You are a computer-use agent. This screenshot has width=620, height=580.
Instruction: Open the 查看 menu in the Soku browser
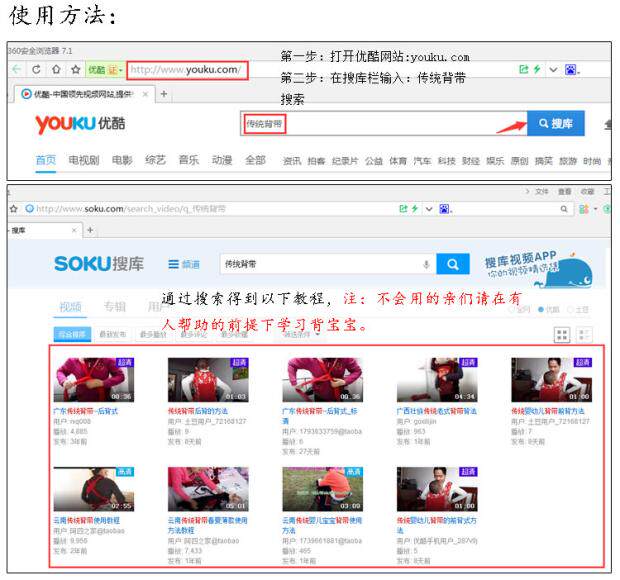pos(565,192)
